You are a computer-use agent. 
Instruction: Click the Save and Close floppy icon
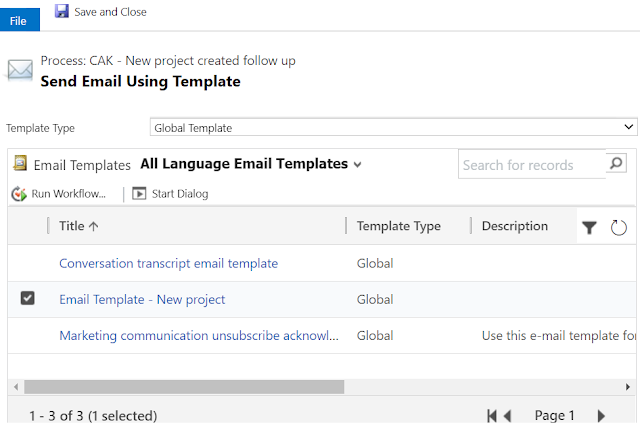click(62, 12)
